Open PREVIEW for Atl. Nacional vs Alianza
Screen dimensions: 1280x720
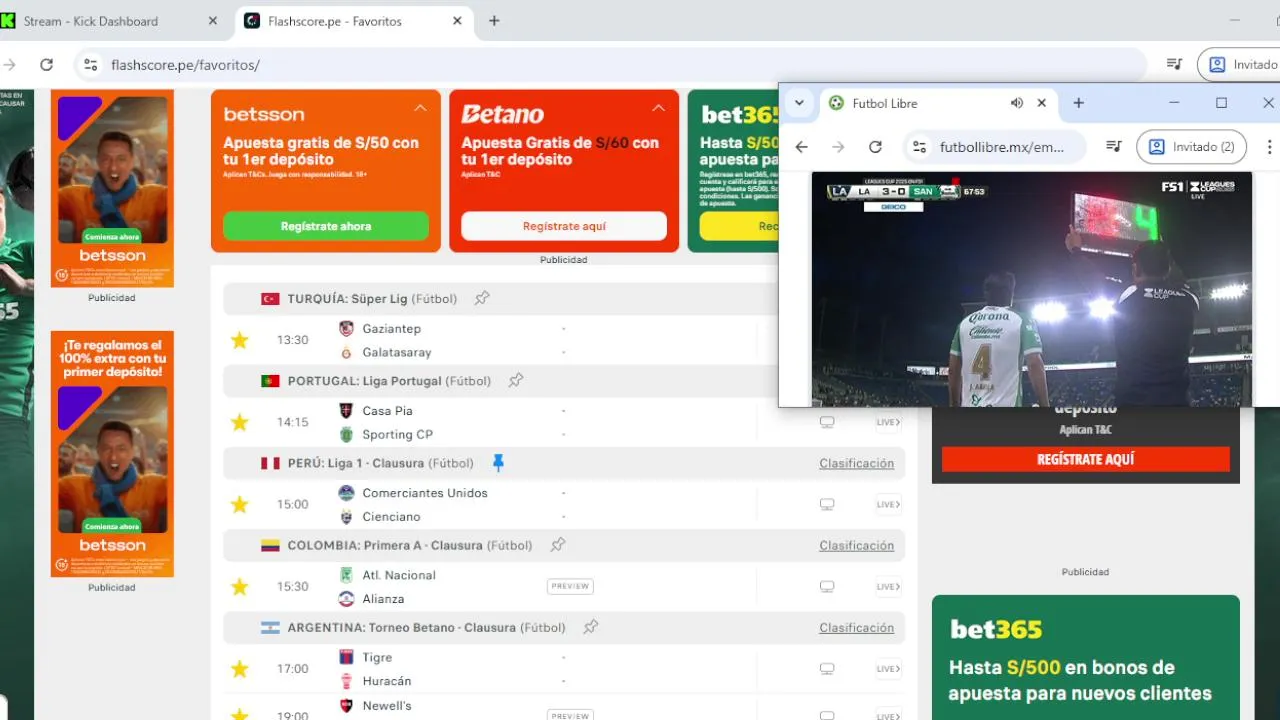[570, 586]
